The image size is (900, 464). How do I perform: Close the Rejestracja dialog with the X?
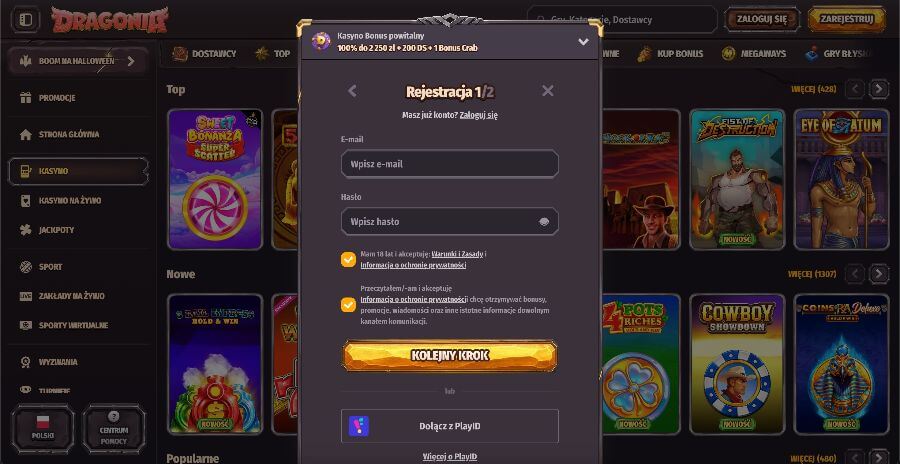pos(548,91)
